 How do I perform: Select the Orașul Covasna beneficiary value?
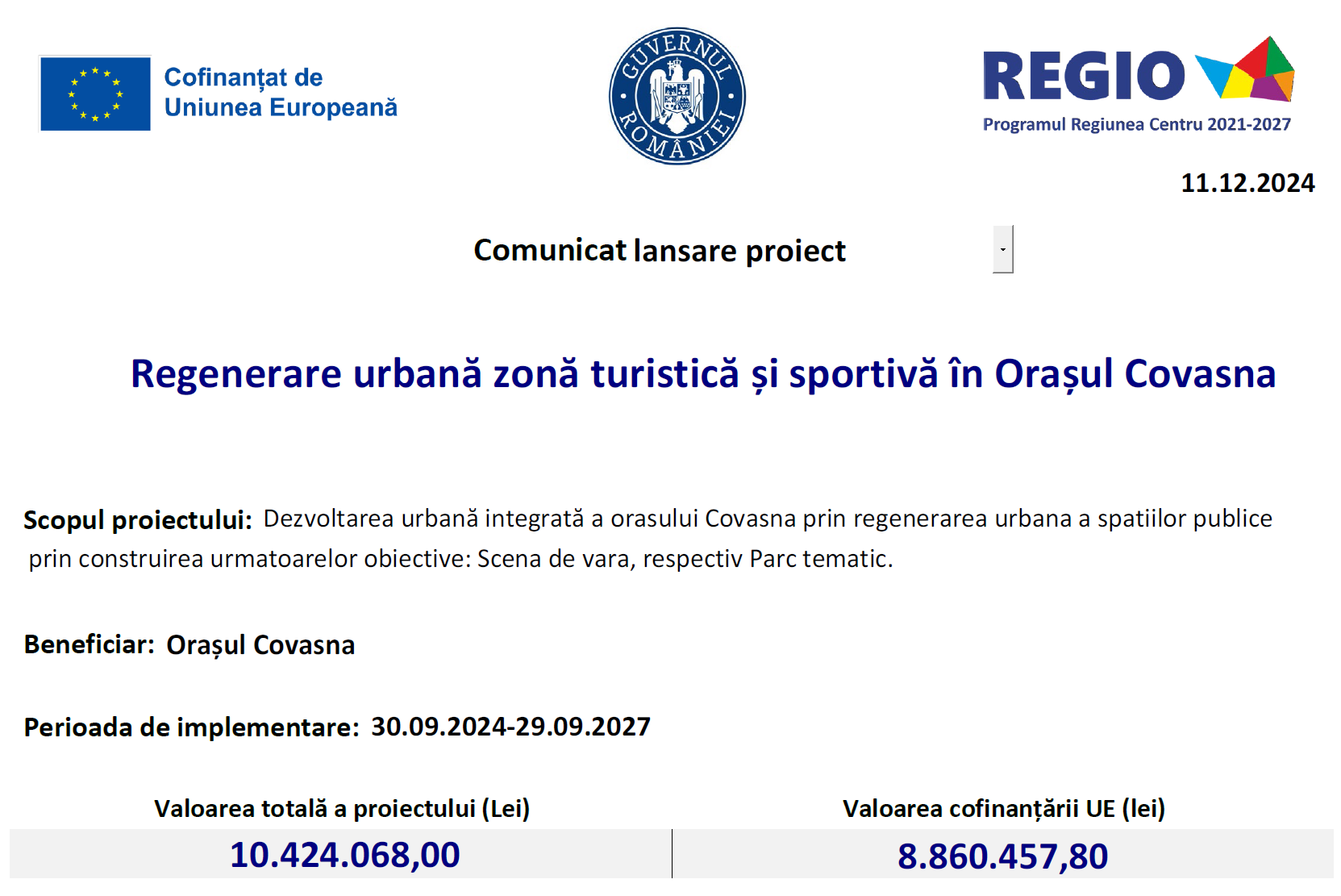[260, 645]
